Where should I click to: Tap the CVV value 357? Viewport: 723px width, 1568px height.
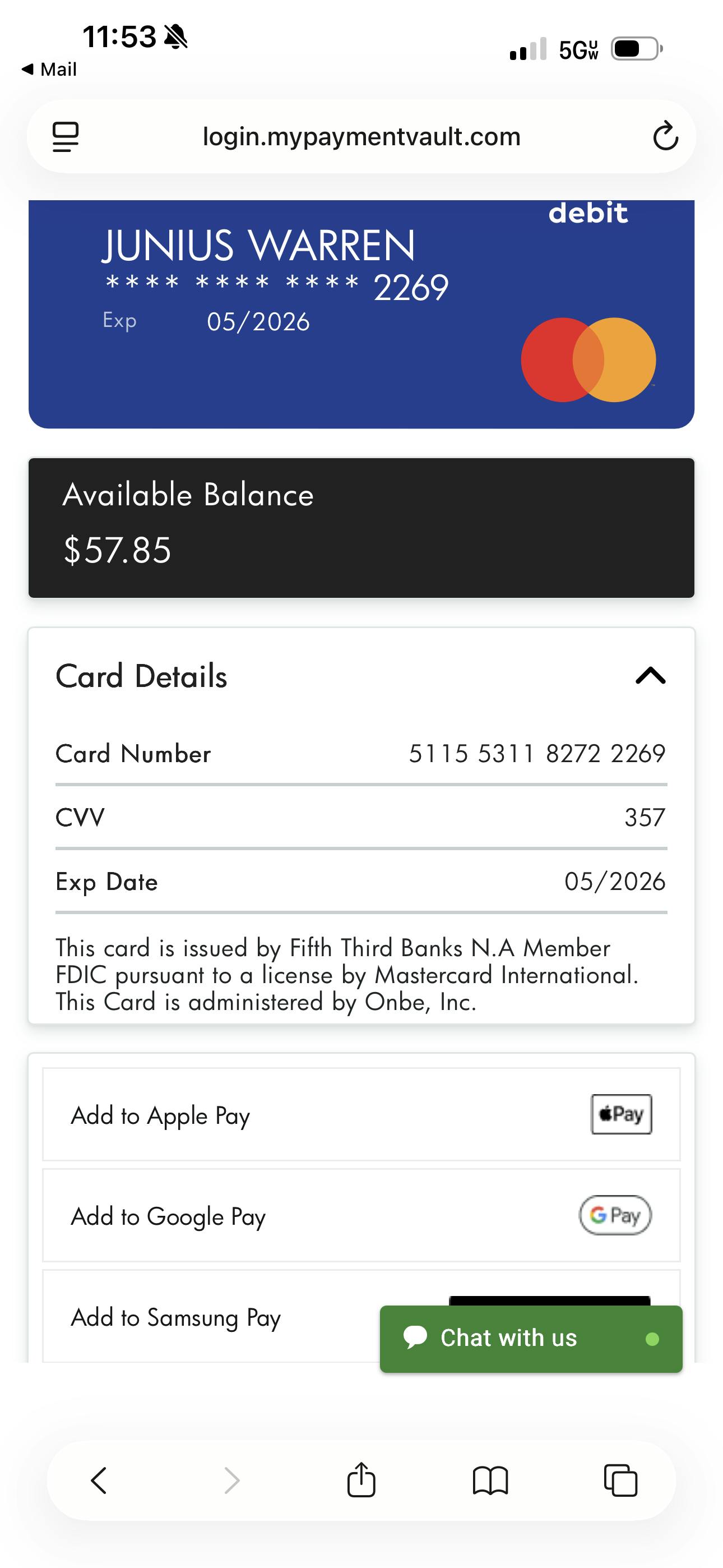(645, 818)
